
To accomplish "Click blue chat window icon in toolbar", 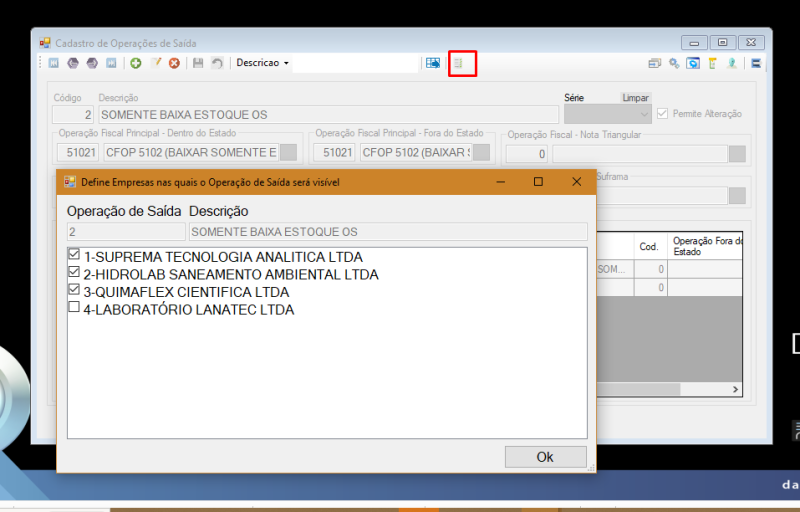I will [x=693, y=63].
